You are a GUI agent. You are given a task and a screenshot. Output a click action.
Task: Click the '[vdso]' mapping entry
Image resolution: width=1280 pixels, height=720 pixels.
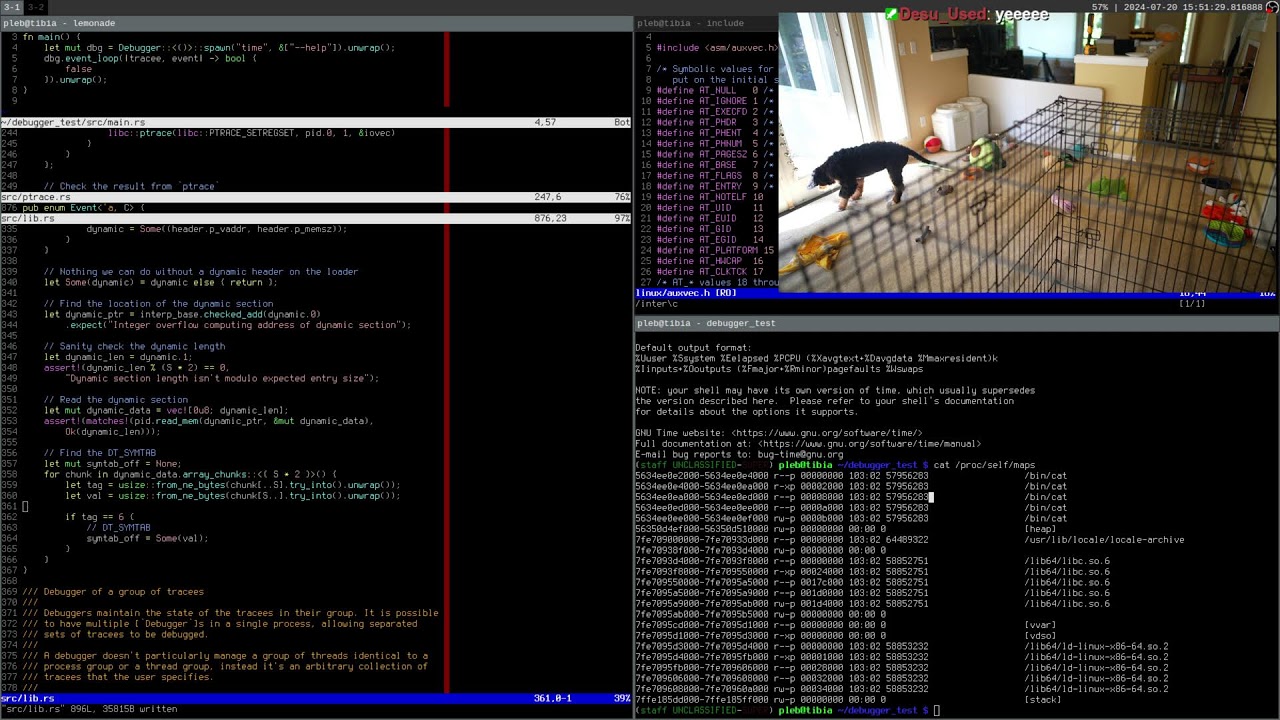(x=1040, y=635)
